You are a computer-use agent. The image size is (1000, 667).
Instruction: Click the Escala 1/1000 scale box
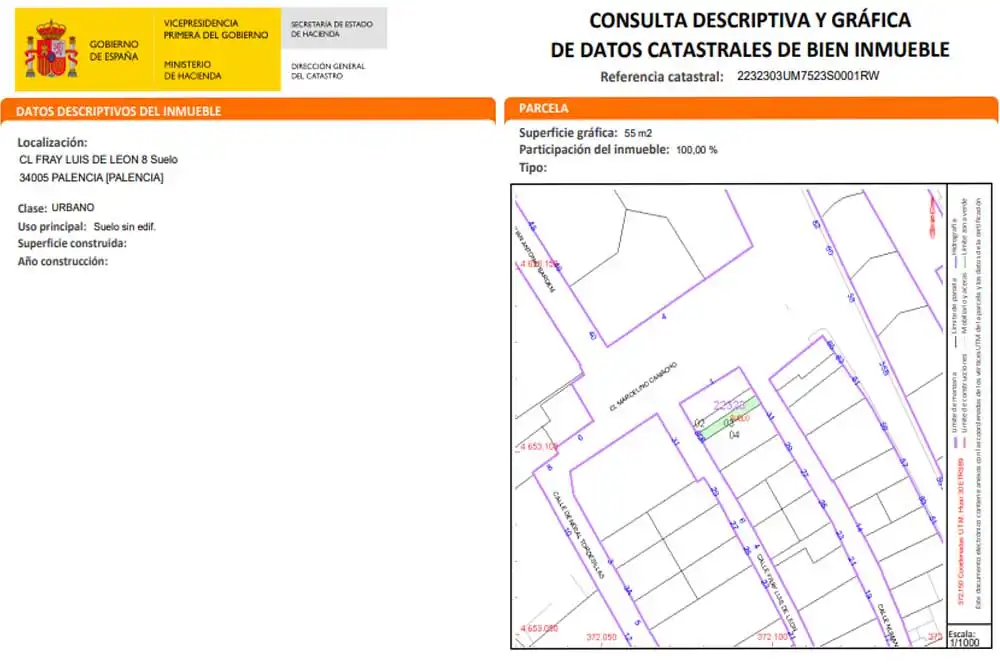(969, 637)
